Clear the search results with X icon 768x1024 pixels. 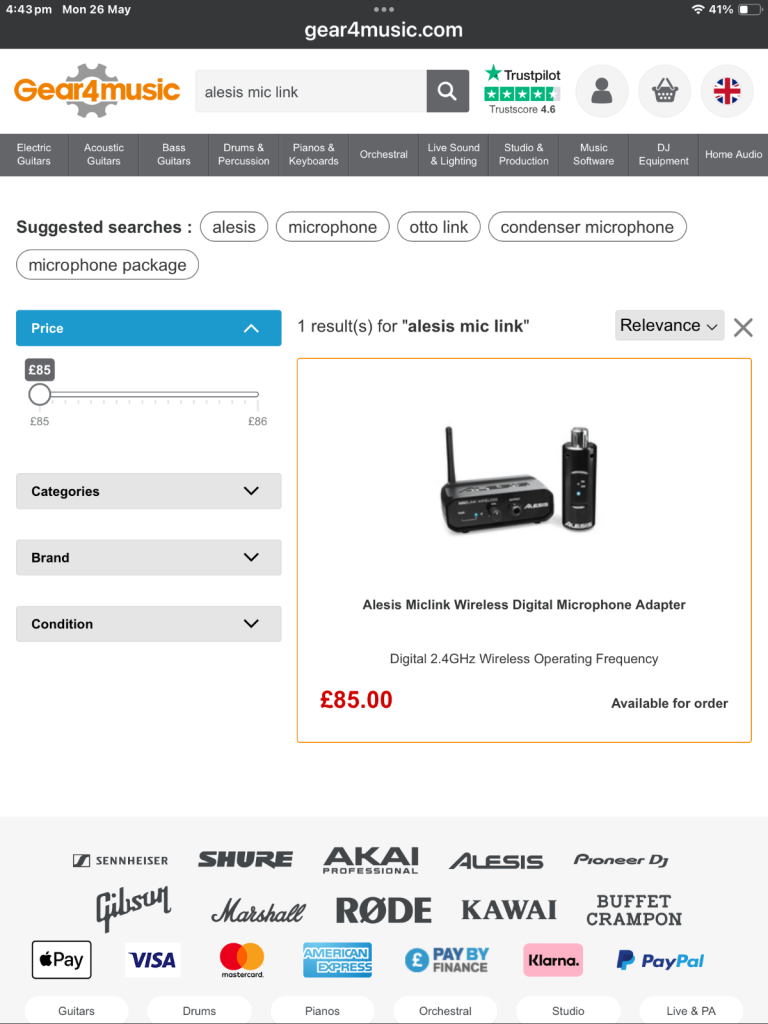tap(743, 327)
